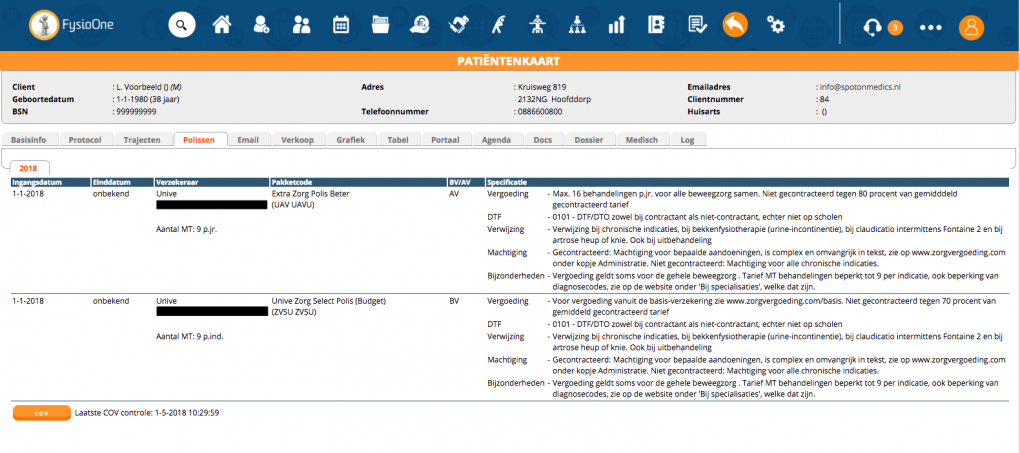This screenshot has height=453, width=1020.
Task: Click the orange COV button
Action: 42,413
